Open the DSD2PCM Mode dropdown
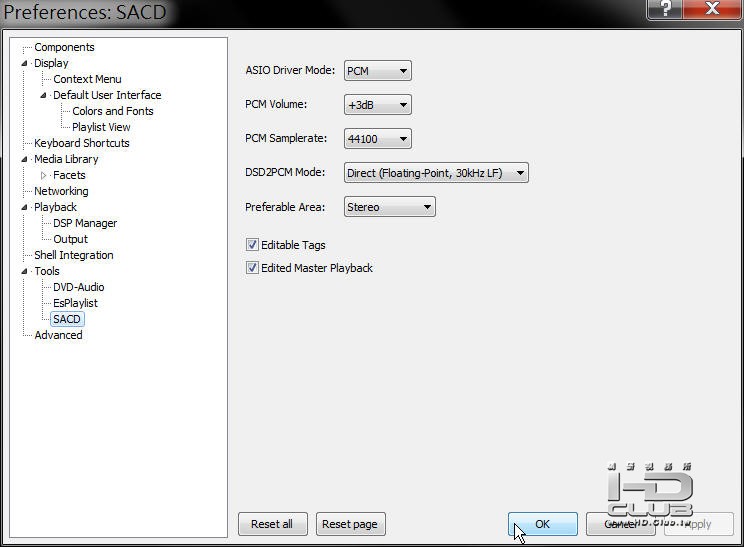Image resolution: width=744 pixels, height=547 pixels. point(436,173)
